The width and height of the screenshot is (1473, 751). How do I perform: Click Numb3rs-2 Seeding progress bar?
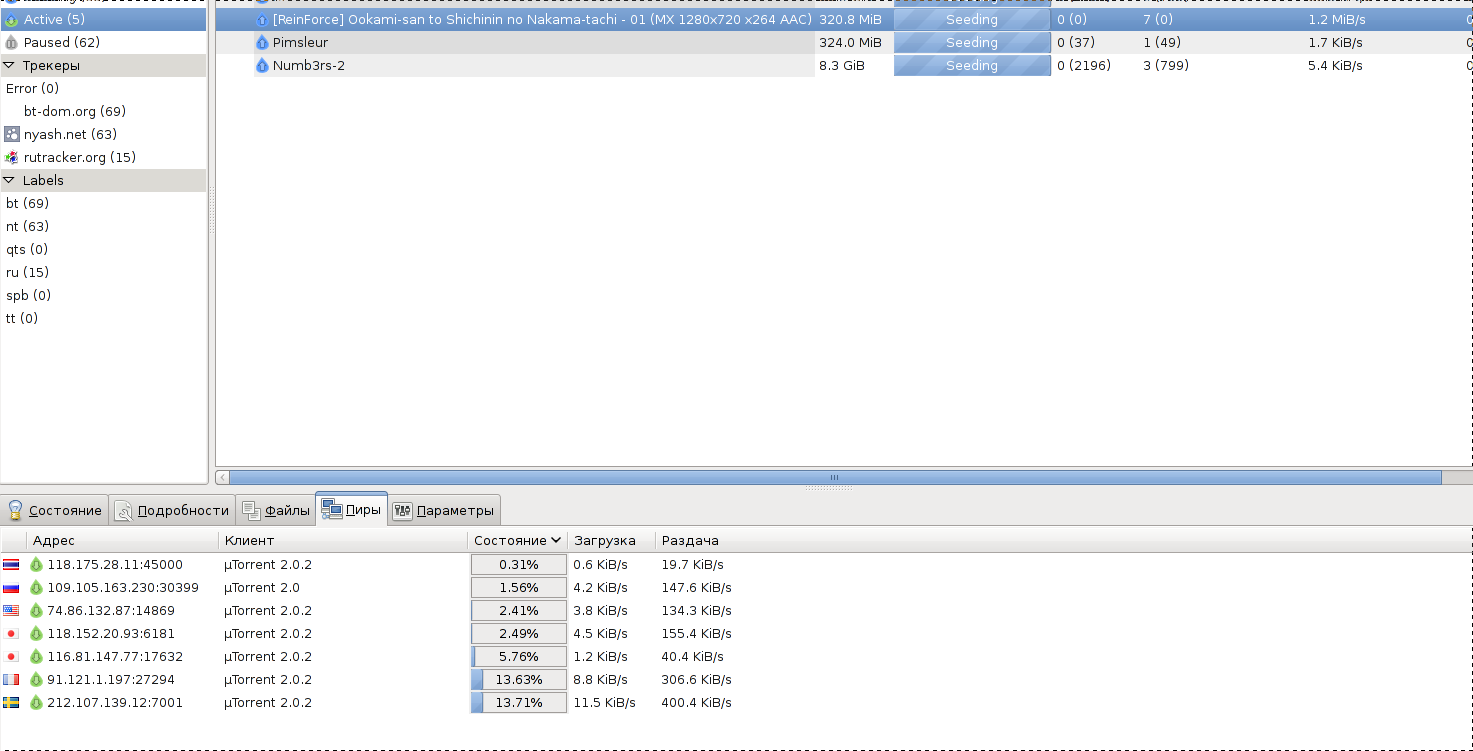point(972,65)
